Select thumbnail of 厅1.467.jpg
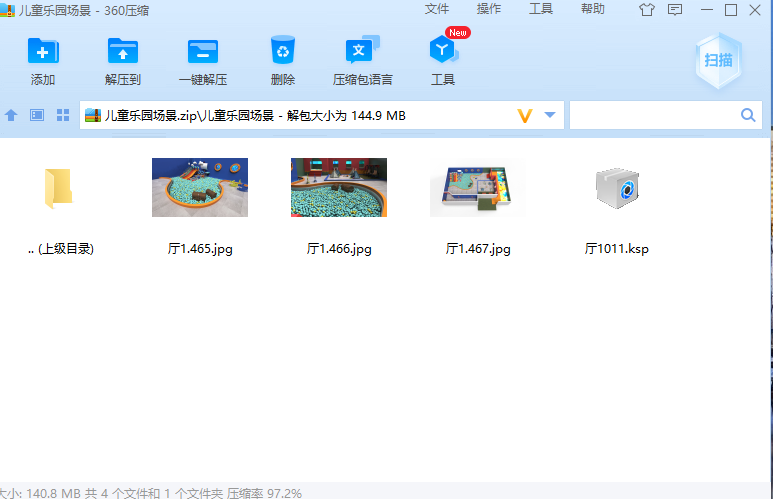 [478, 187]
